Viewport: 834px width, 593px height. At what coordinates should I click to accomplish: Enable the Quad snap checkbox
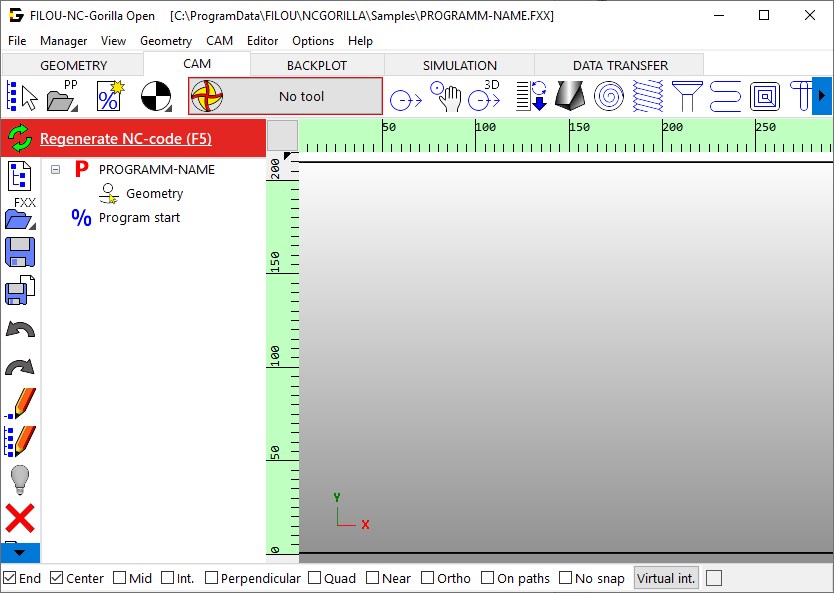point(314,578)
